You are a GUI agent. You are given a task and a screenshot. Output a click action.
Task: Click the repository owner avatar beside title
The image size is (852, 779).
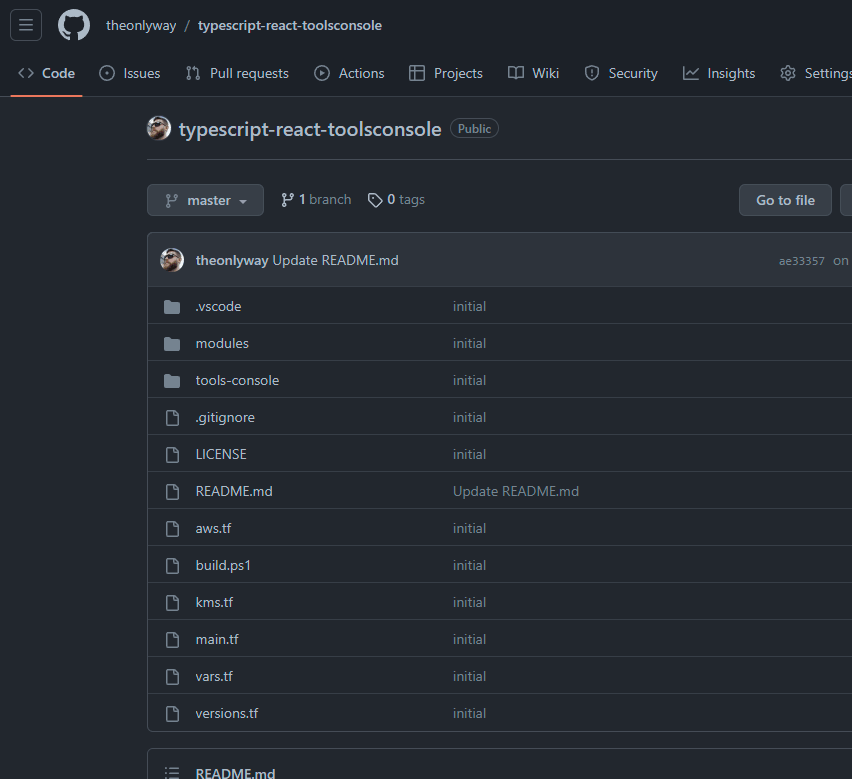click(x=159, y=128)
